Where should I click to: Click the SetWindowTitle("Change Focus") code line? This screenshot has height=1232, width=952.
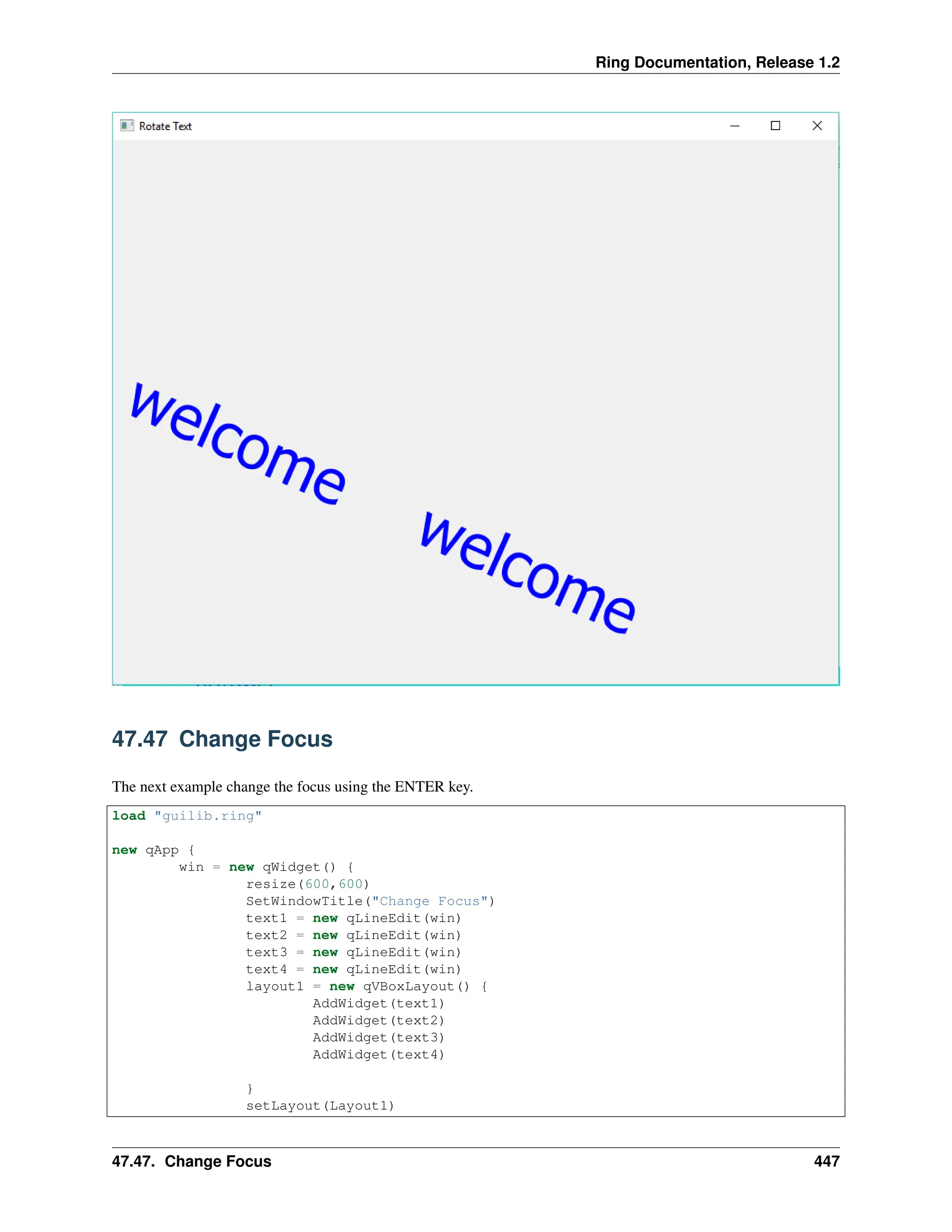pyautogui.click(x=370, y=901)
